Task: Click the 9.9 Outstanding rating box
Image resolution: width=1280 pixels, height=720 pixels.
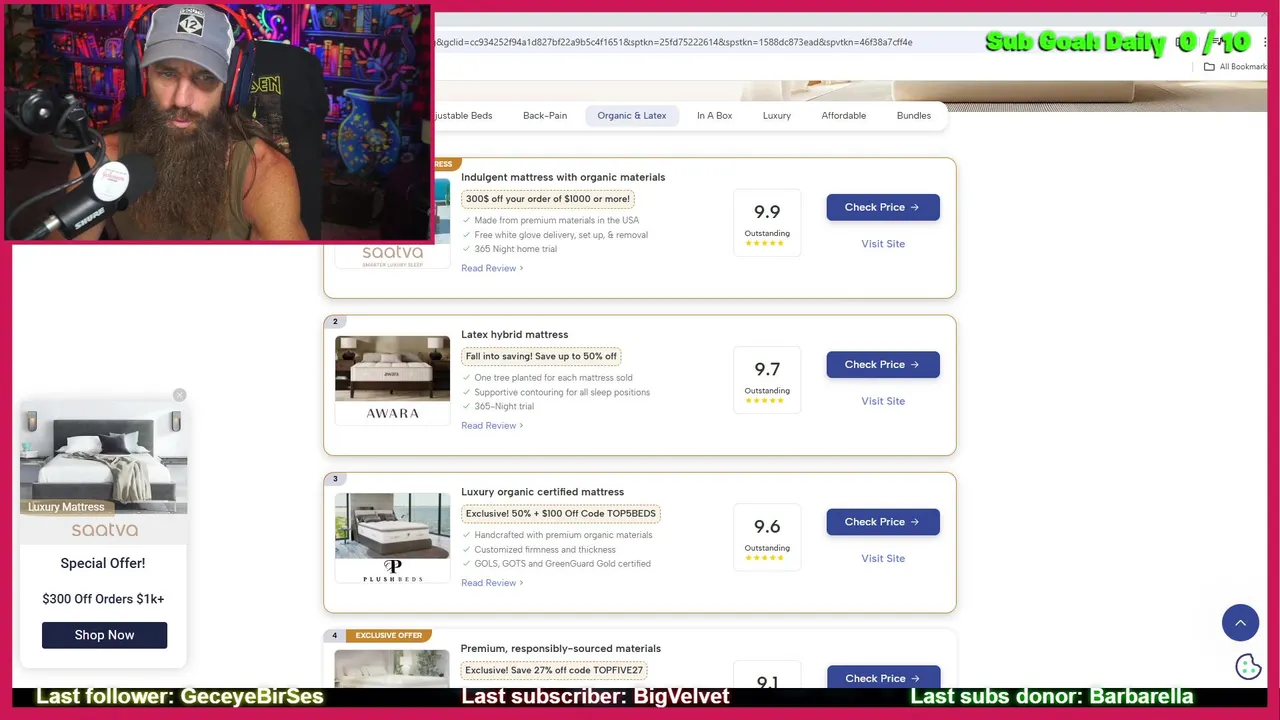Action: pyautogui.click(x=767, y=223)
